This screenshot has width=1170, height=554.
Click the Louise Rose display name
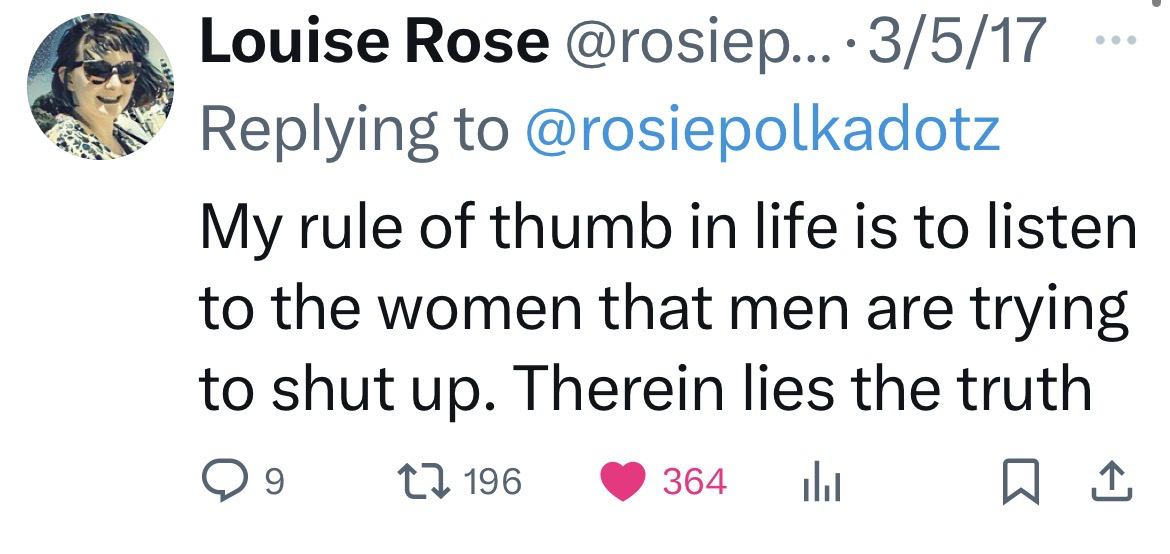(x=374, y=42)
